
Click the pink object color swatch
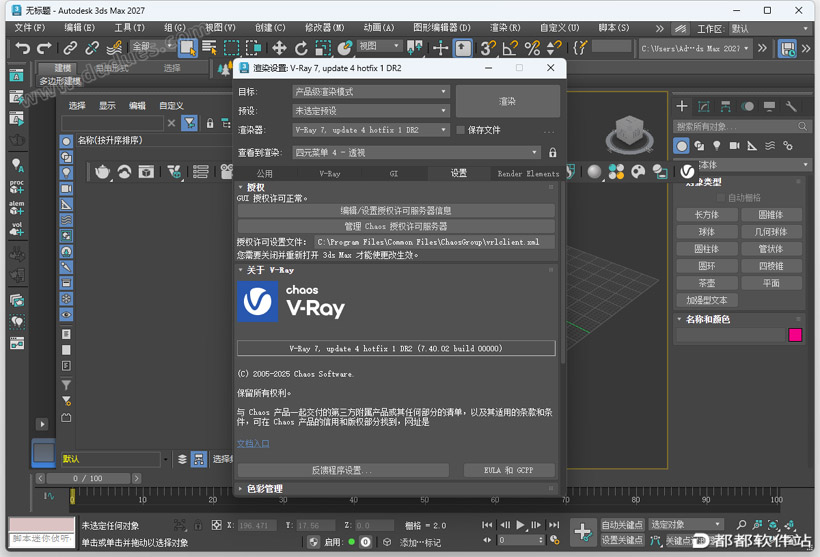pyautogui.click(x=795, y=335)
